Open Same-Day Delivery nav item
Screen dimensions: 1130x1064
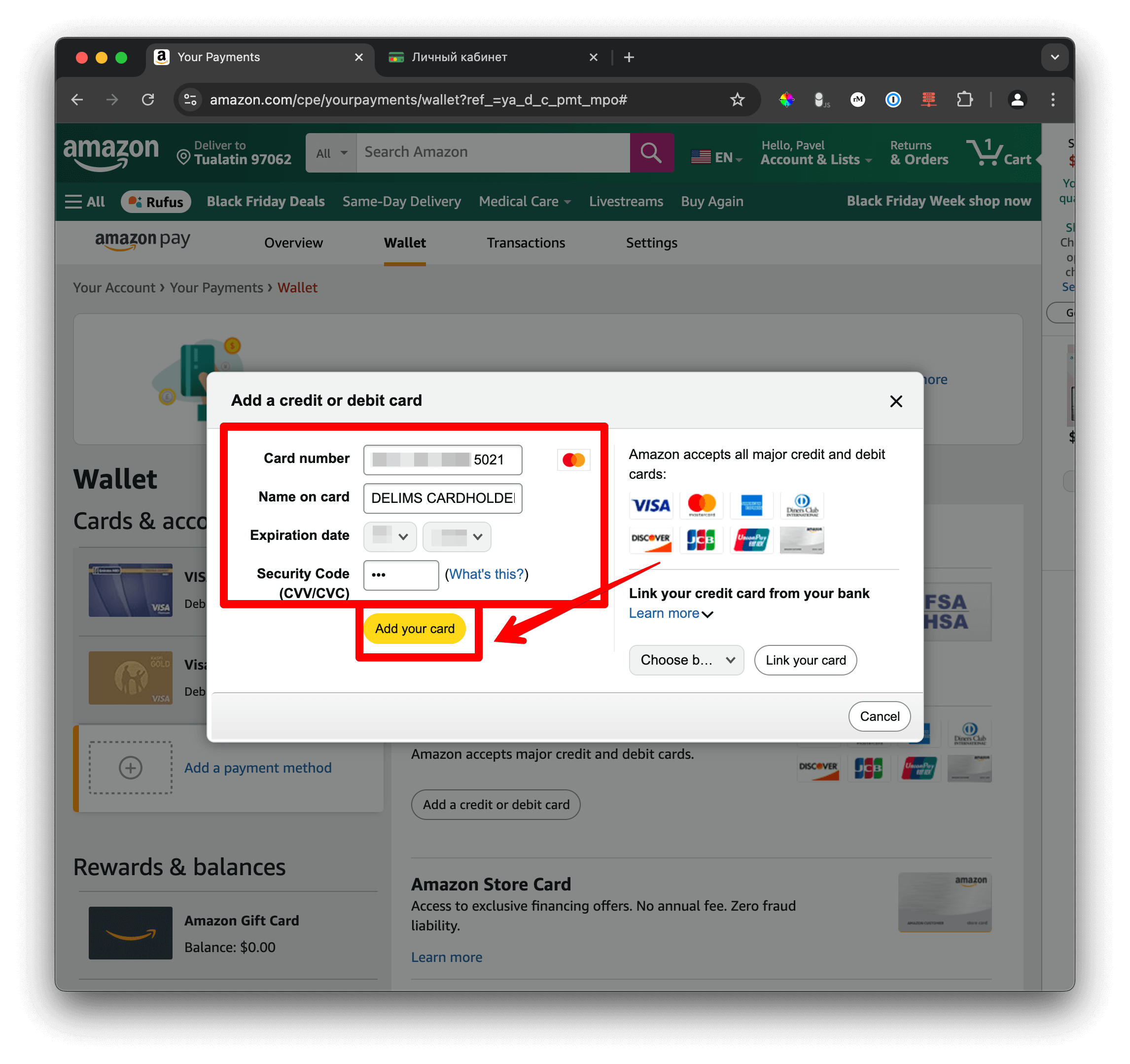401,202
